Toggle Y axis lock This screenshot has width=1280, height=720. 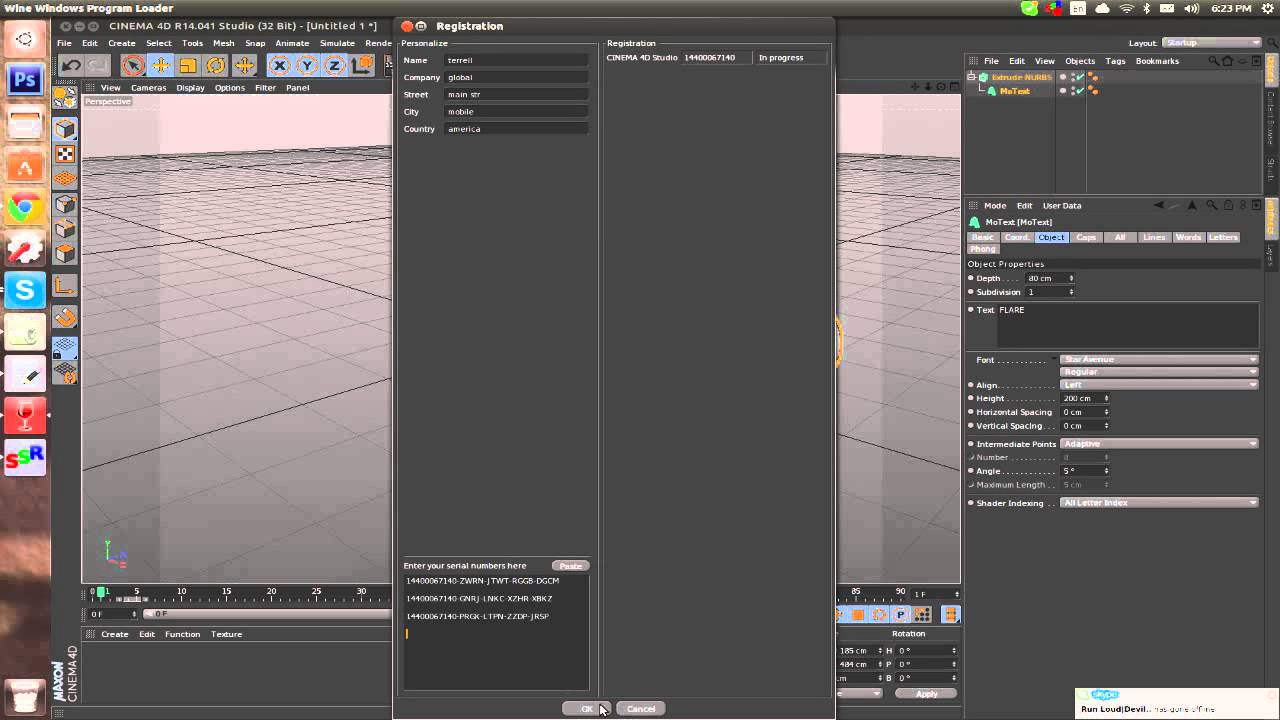point(307,66)
